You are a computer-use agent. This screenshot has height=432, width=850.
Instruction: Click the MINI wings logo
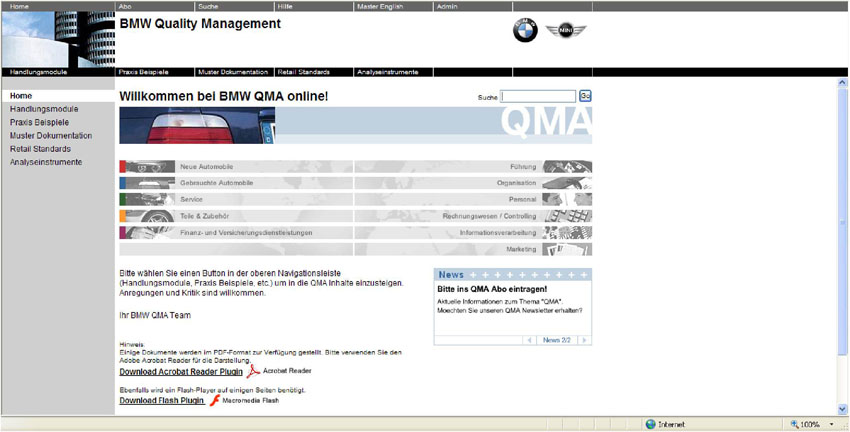pyautogui.click(x=566, y=32)
